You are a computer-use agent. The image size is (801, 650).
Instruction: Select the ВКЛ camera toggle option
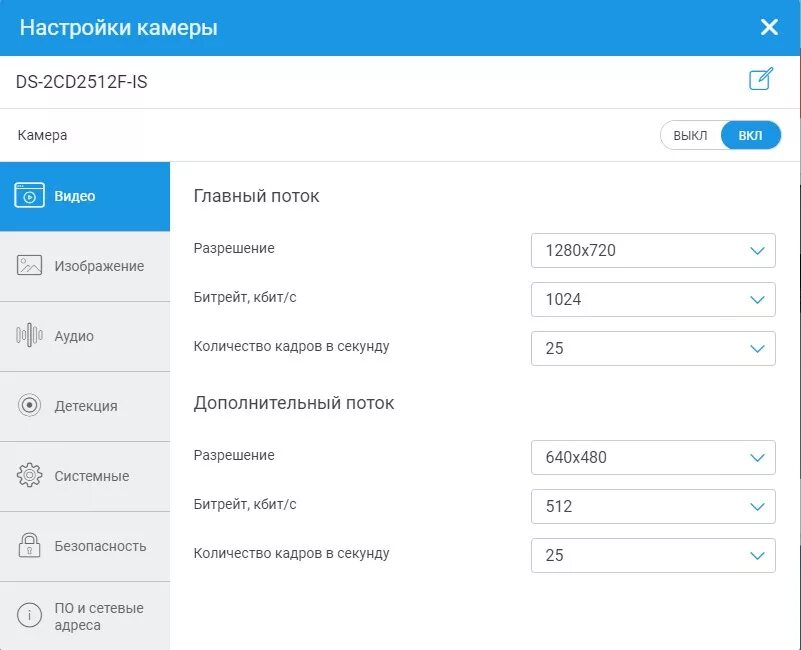coord(750,136)
